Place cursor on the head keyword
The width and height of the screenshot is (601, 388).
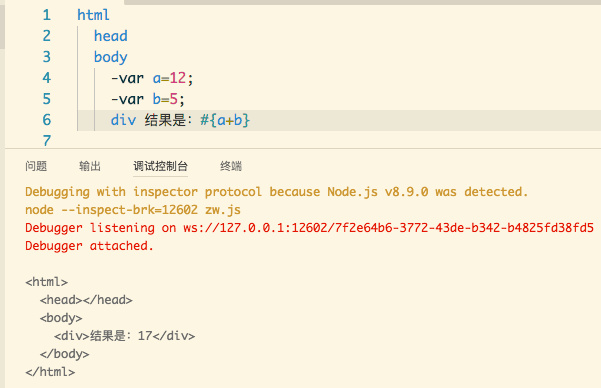tap(110, 36)
